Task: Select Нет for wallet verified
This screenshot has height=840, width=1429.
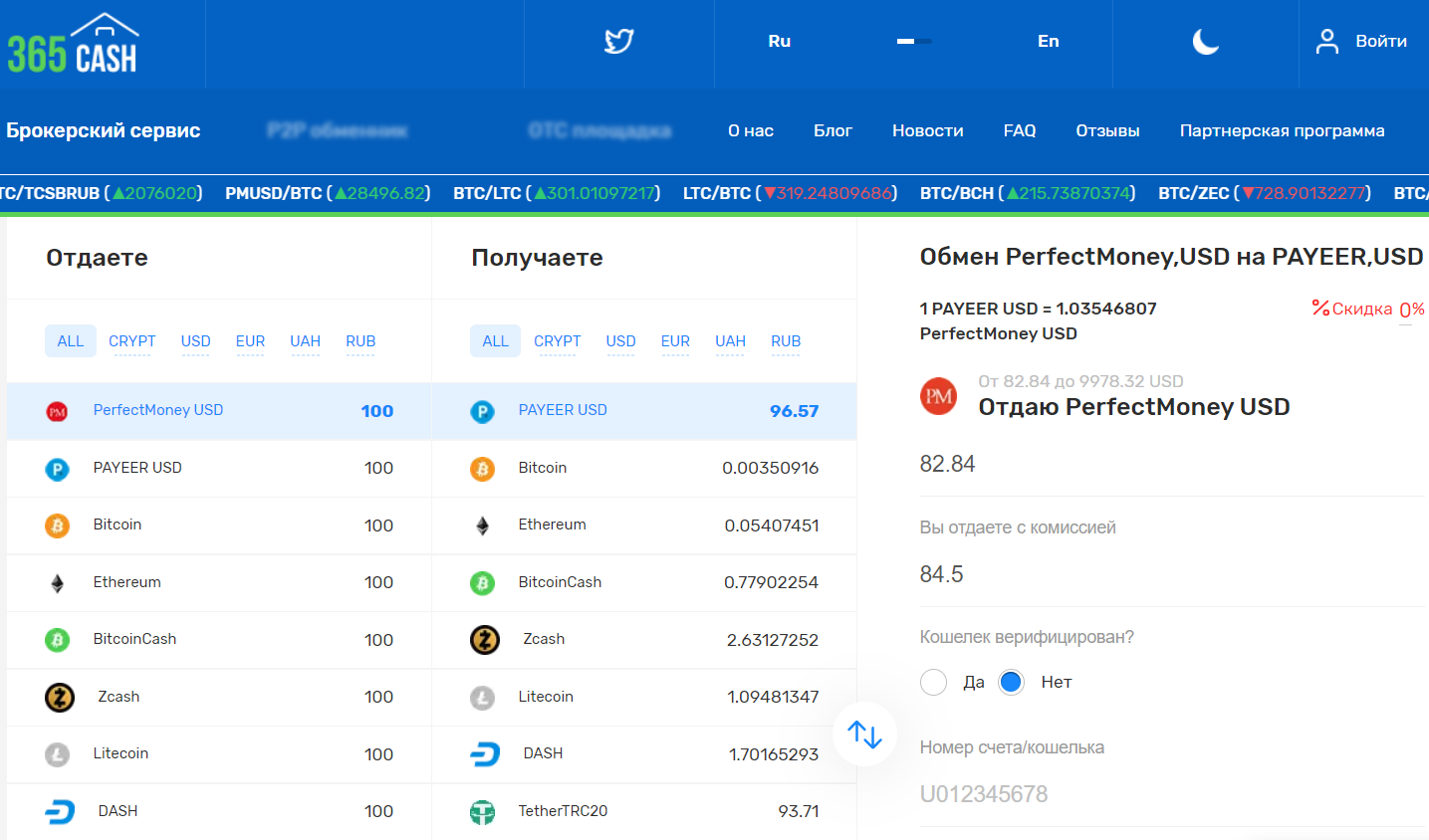Action: [1011, 683]
